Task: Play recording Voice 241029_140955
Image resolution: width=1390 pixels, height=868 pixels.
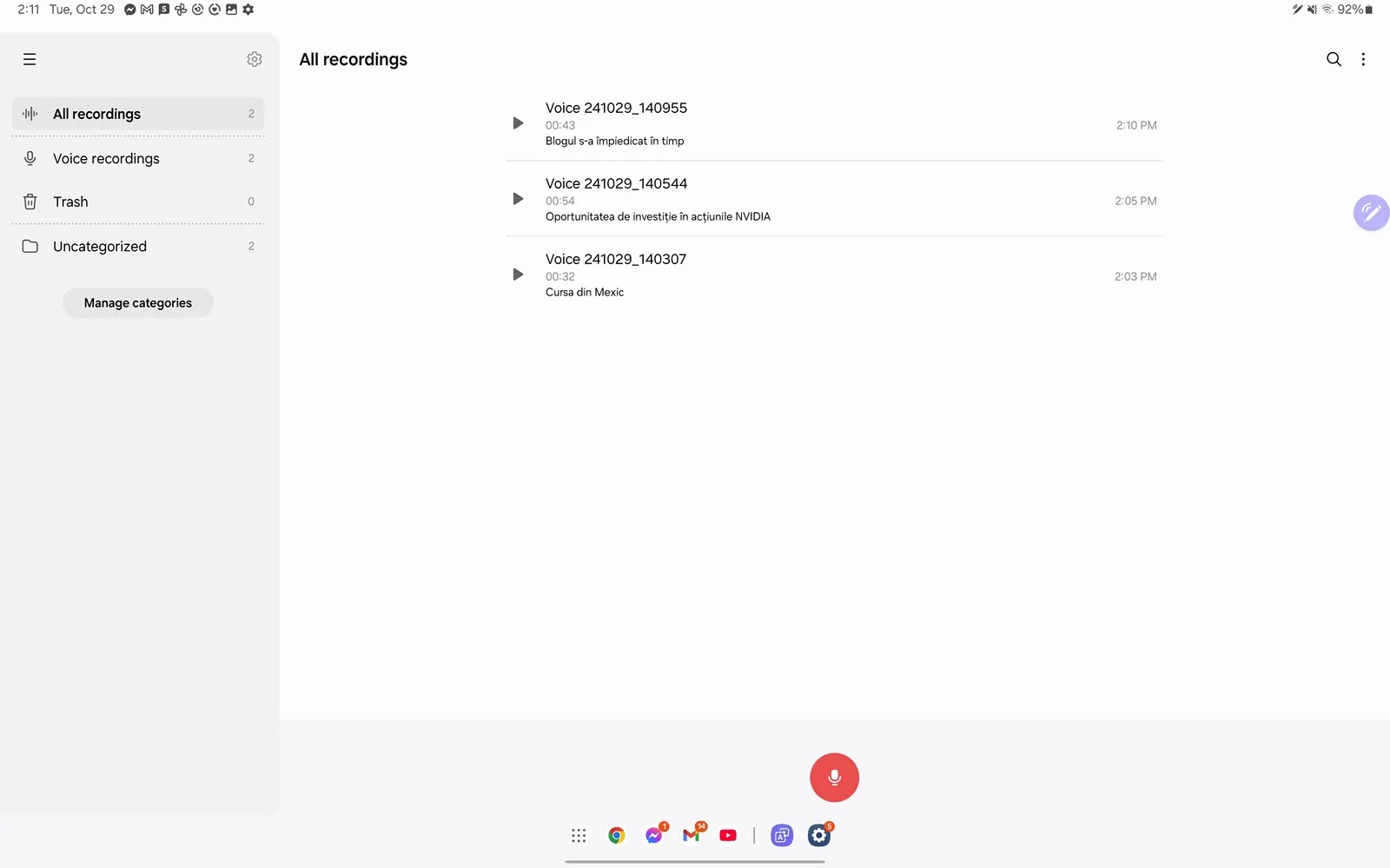Action: [518, 123]
